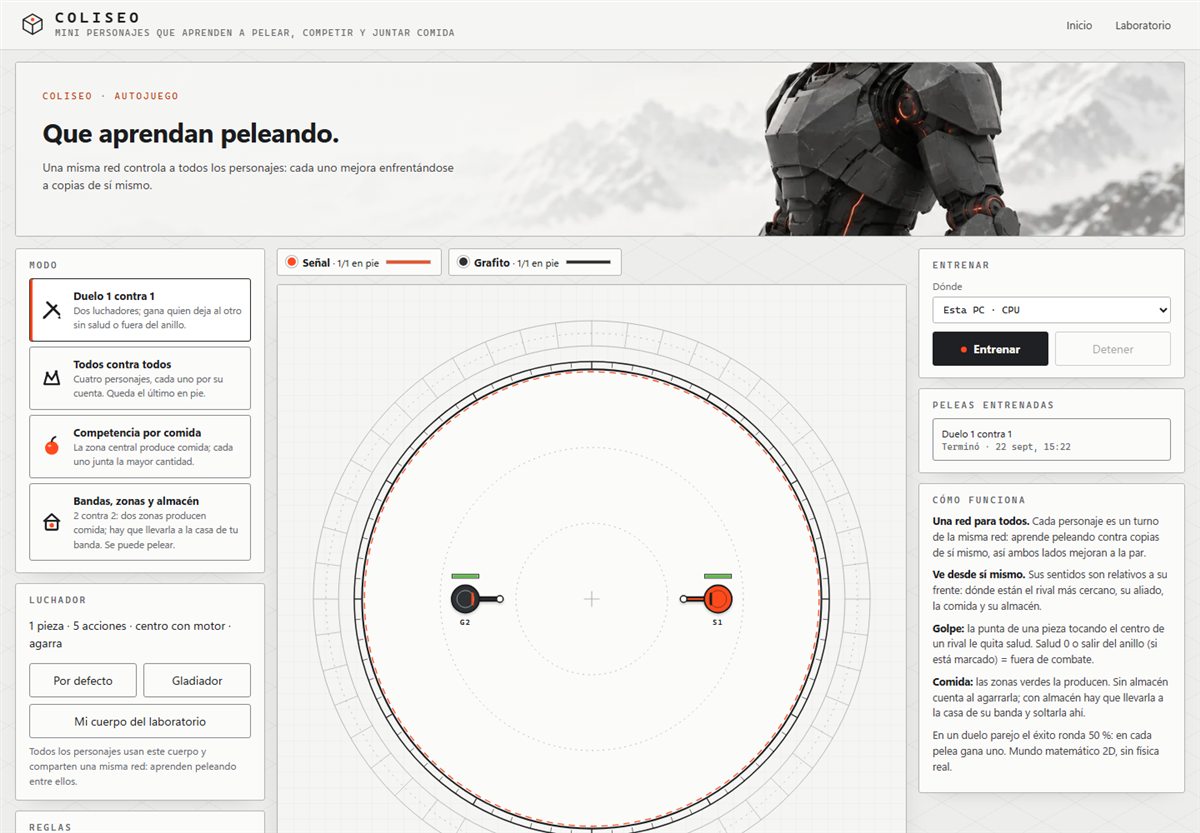Image resolution: width=1200 pixels, height=833 pixels.
Task: Click the green health bar above G2
Action: [x=465, y=576]
